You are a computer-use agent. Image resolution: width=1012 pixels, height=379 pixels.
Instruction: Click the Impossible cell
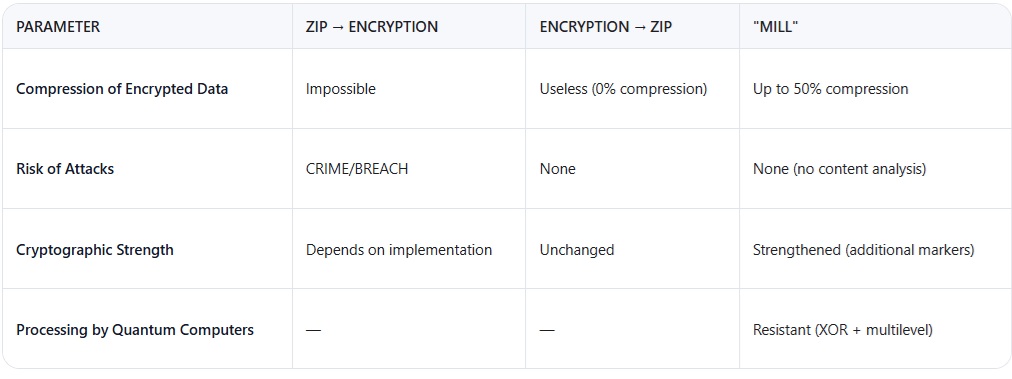pyautogui.click(x=341, y=89)
